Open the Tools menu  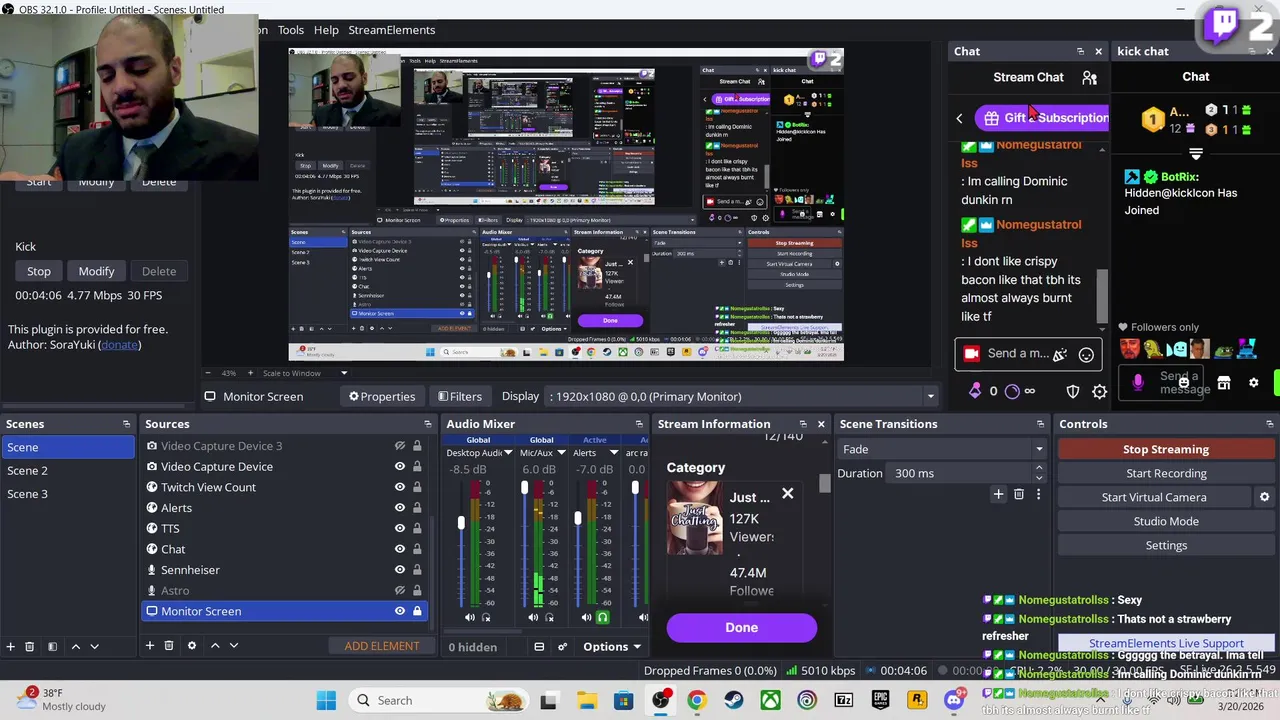point(291,30)
